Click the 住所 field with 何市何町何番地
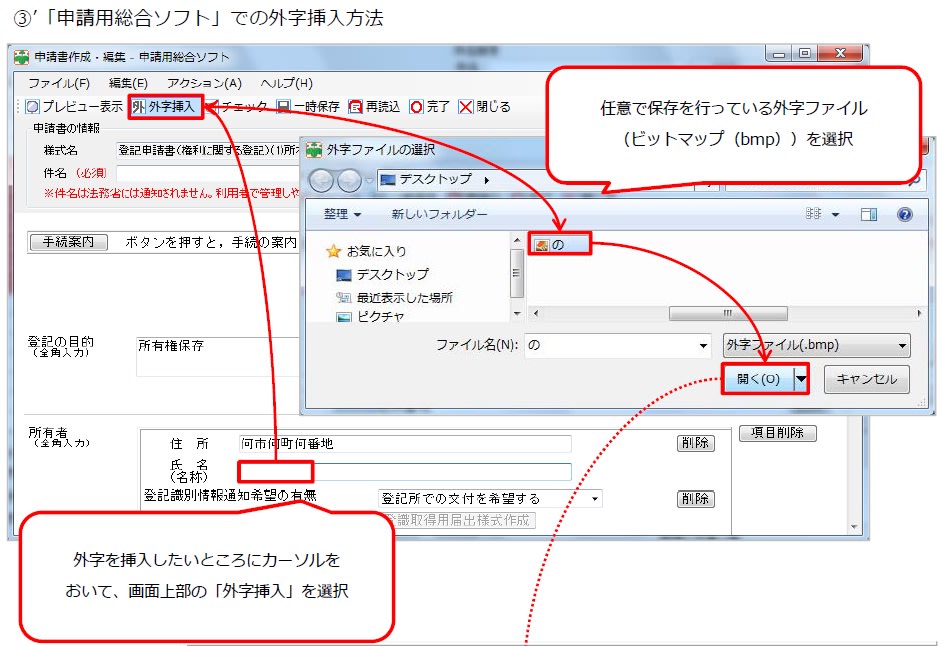The height and width of the screenshot is (646, 948). pyautogui.click(x=405, y=443)
